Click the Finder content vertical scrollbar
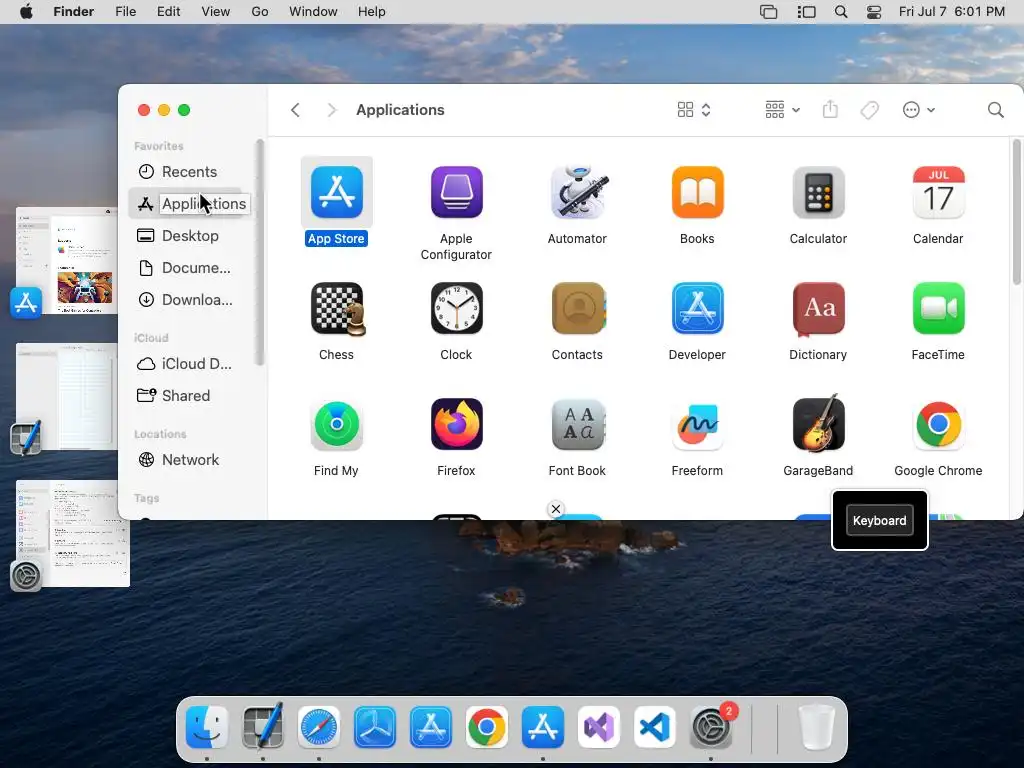 pos(1016,212)
